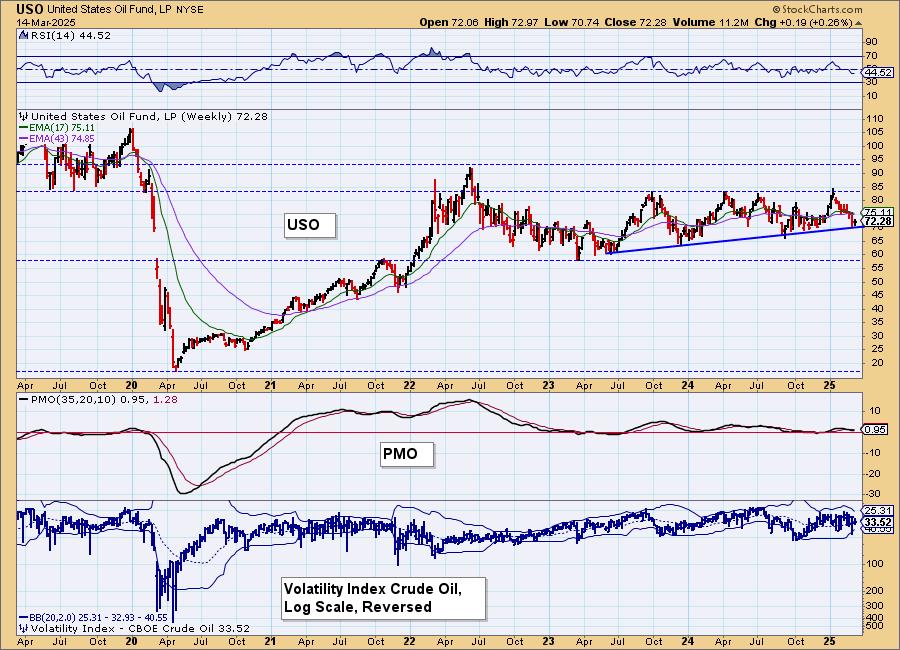
Task: Select the RSI(14) 44.52 legend text
Action: [x=70, y=35]
